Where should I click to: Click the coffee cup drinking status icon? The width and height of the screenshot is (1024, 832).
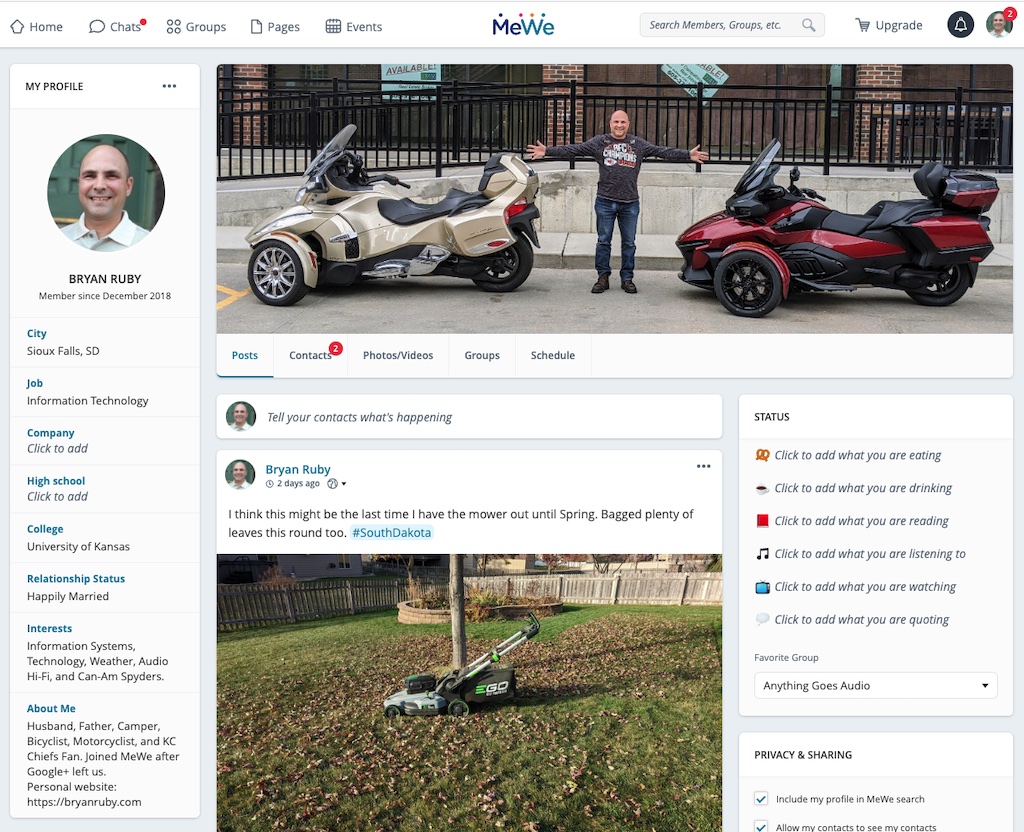click(x=762, y=488)
